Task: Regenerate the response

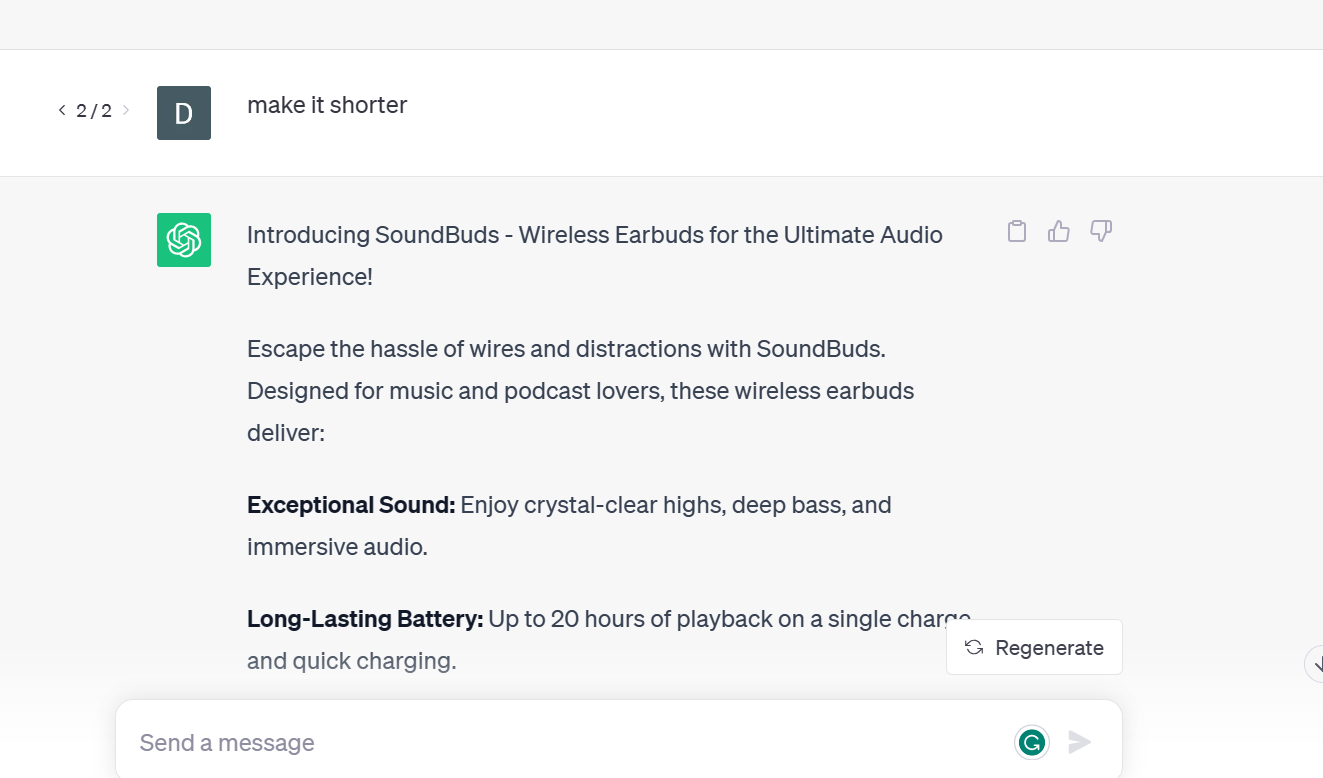Action: point(1034,647)
